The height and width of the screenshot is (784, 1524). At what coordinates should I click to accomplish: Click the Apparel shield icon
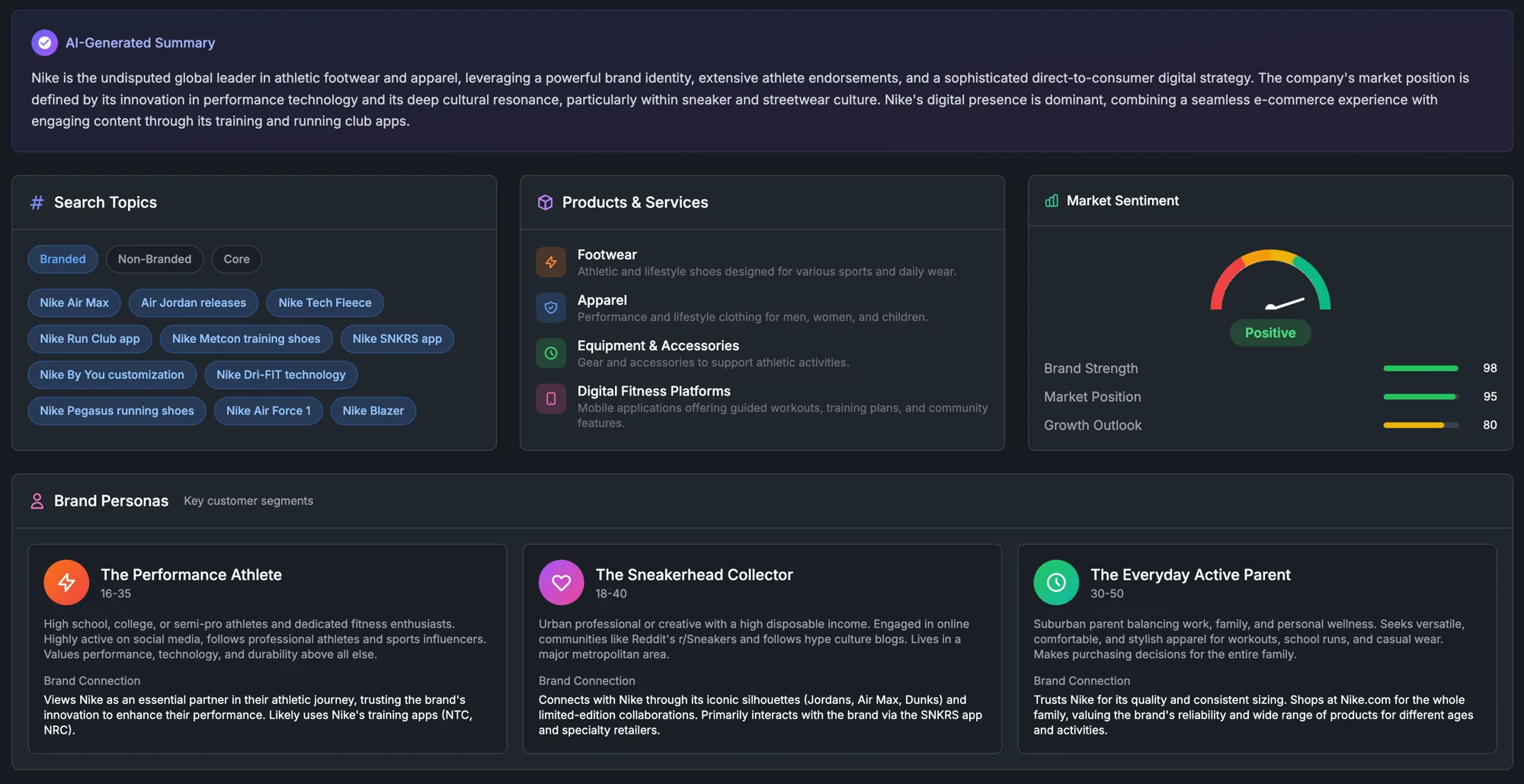pyautogui.click(x=551, y=308)
